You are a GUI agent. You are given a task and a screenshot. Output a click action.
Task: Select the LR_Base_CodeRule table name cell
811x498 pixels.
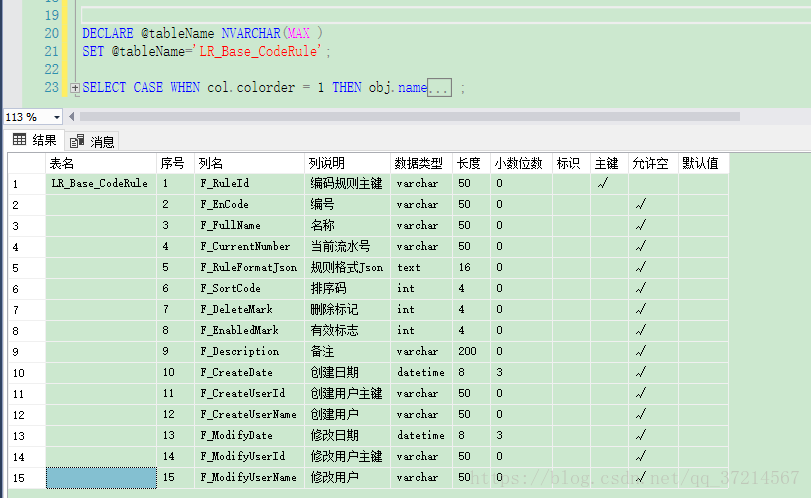pos(101,184)
